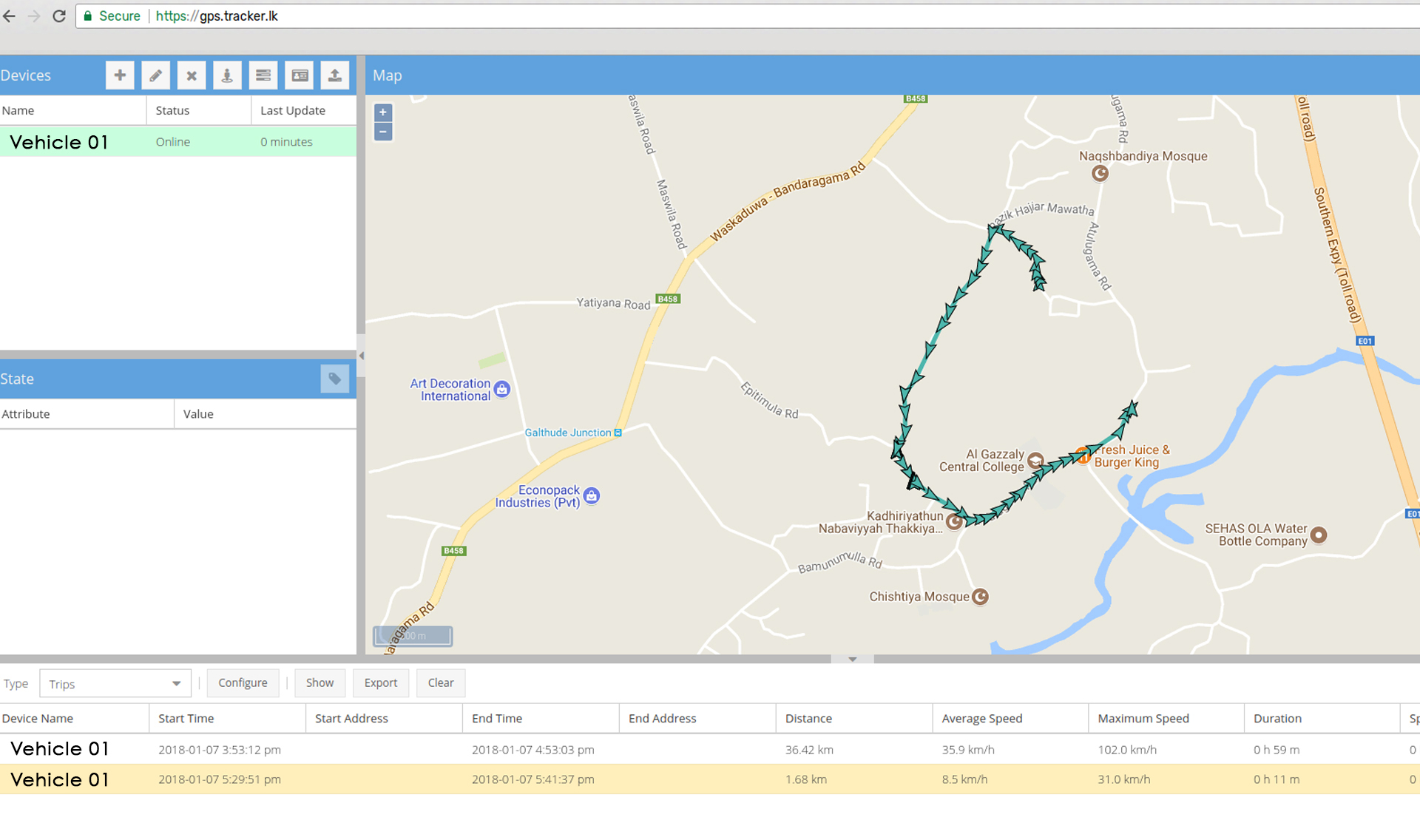Sort by End Time column header
This screenshot has width=1420, height=840.
(541, 718)
